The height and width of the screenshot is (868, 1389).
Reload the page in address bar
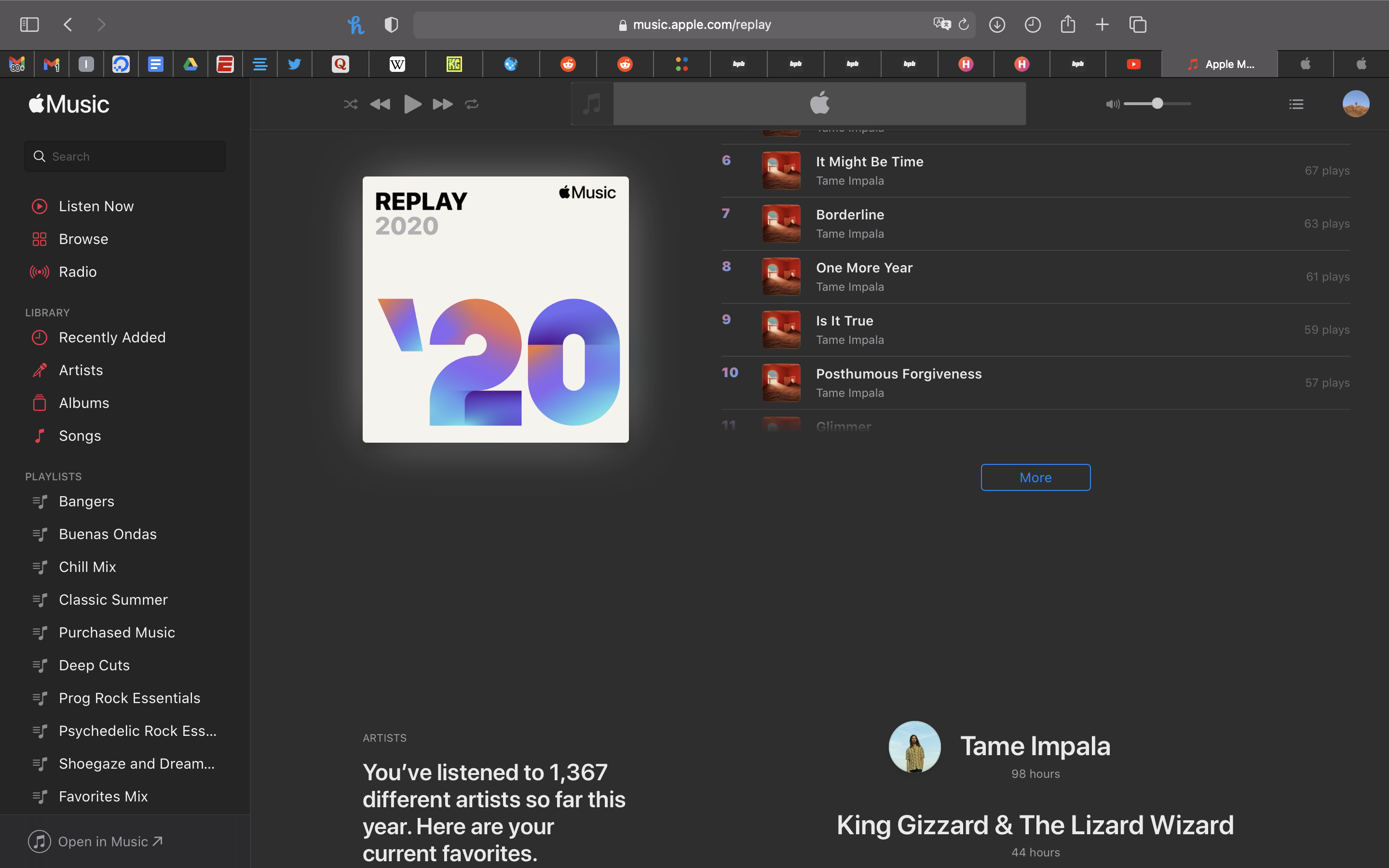click(964, 25)
